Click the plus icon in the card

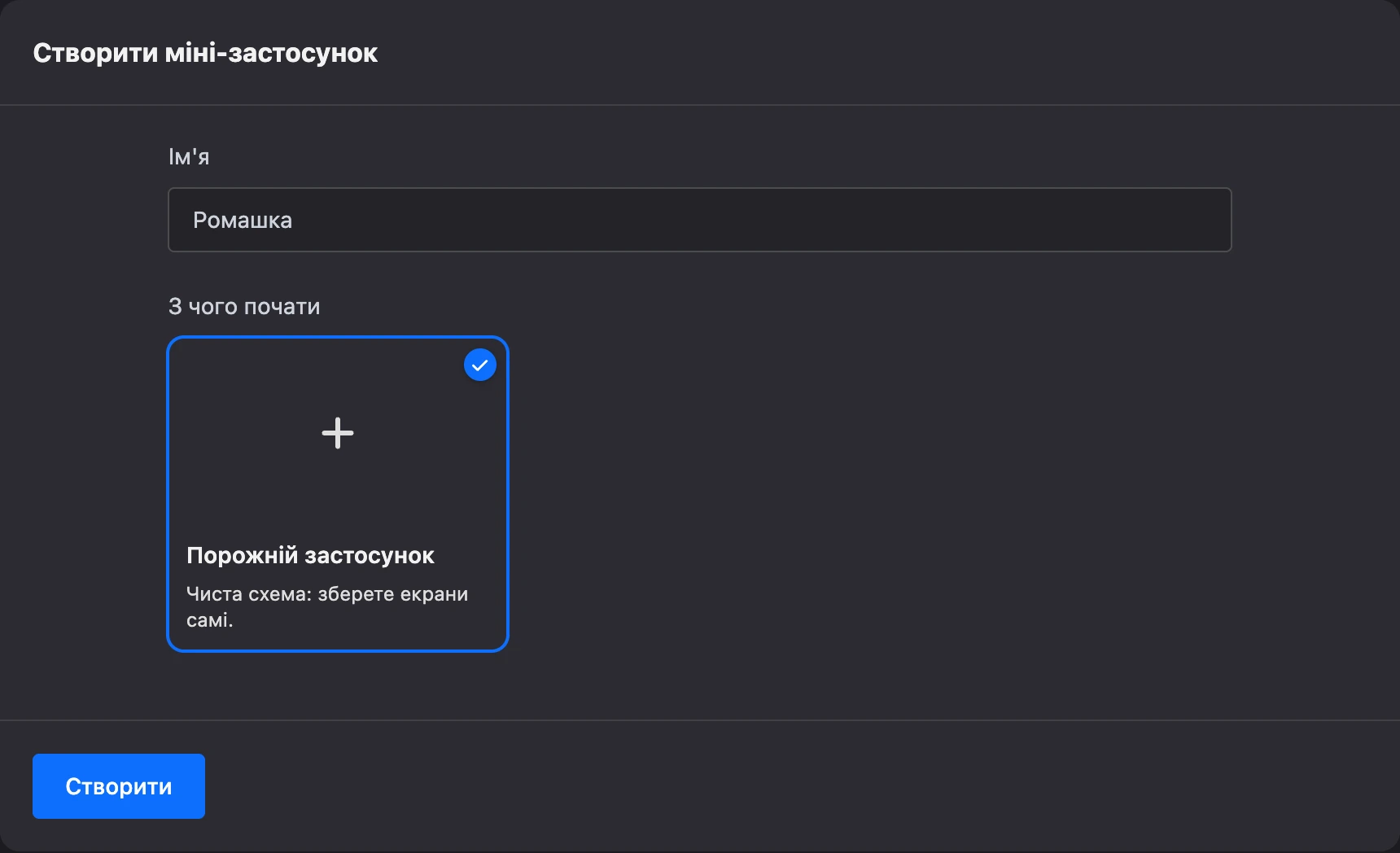(338, 433)
